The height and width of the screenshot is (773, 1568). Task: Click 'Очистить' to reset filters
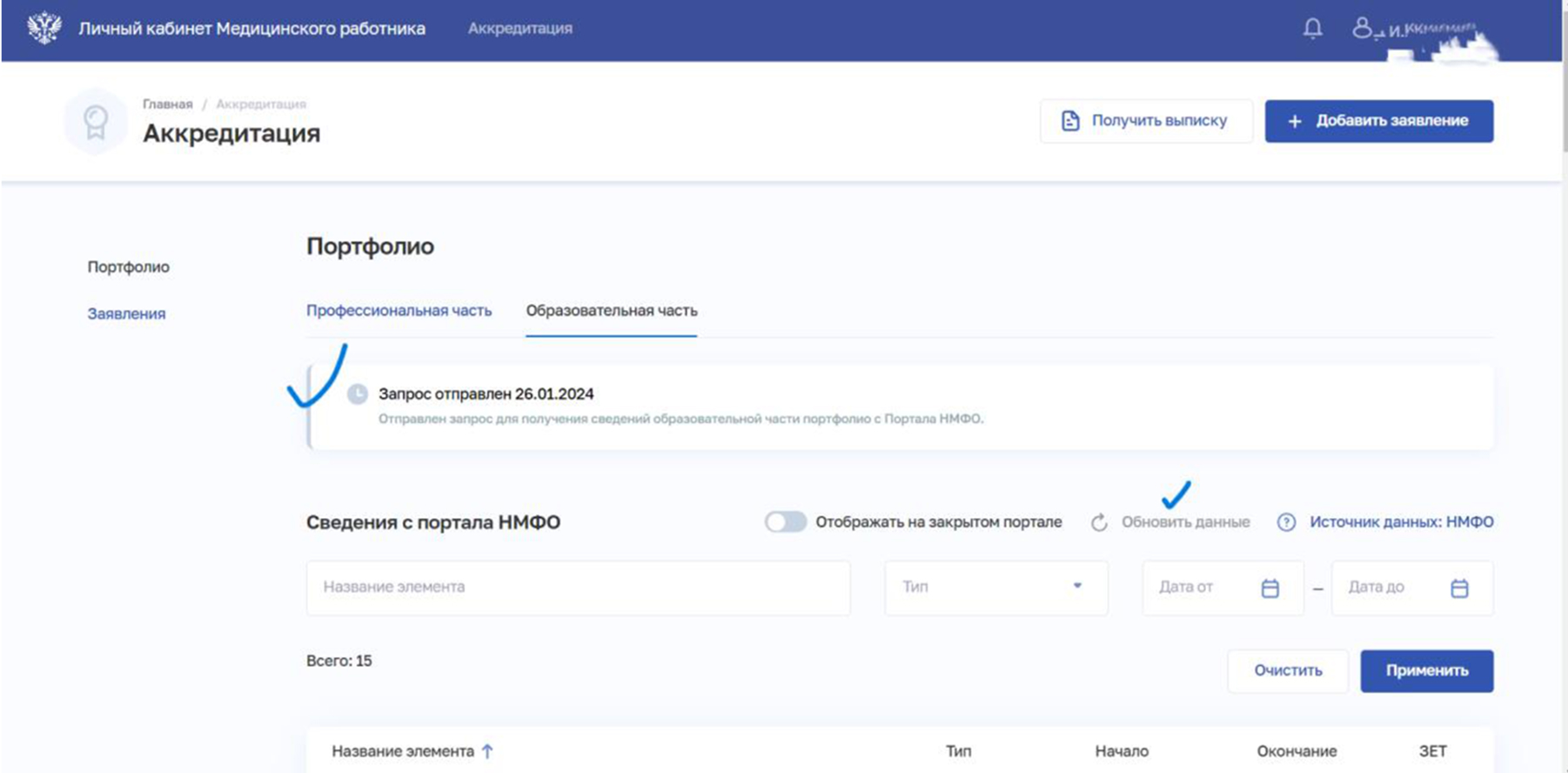(x=1288, y=671)
